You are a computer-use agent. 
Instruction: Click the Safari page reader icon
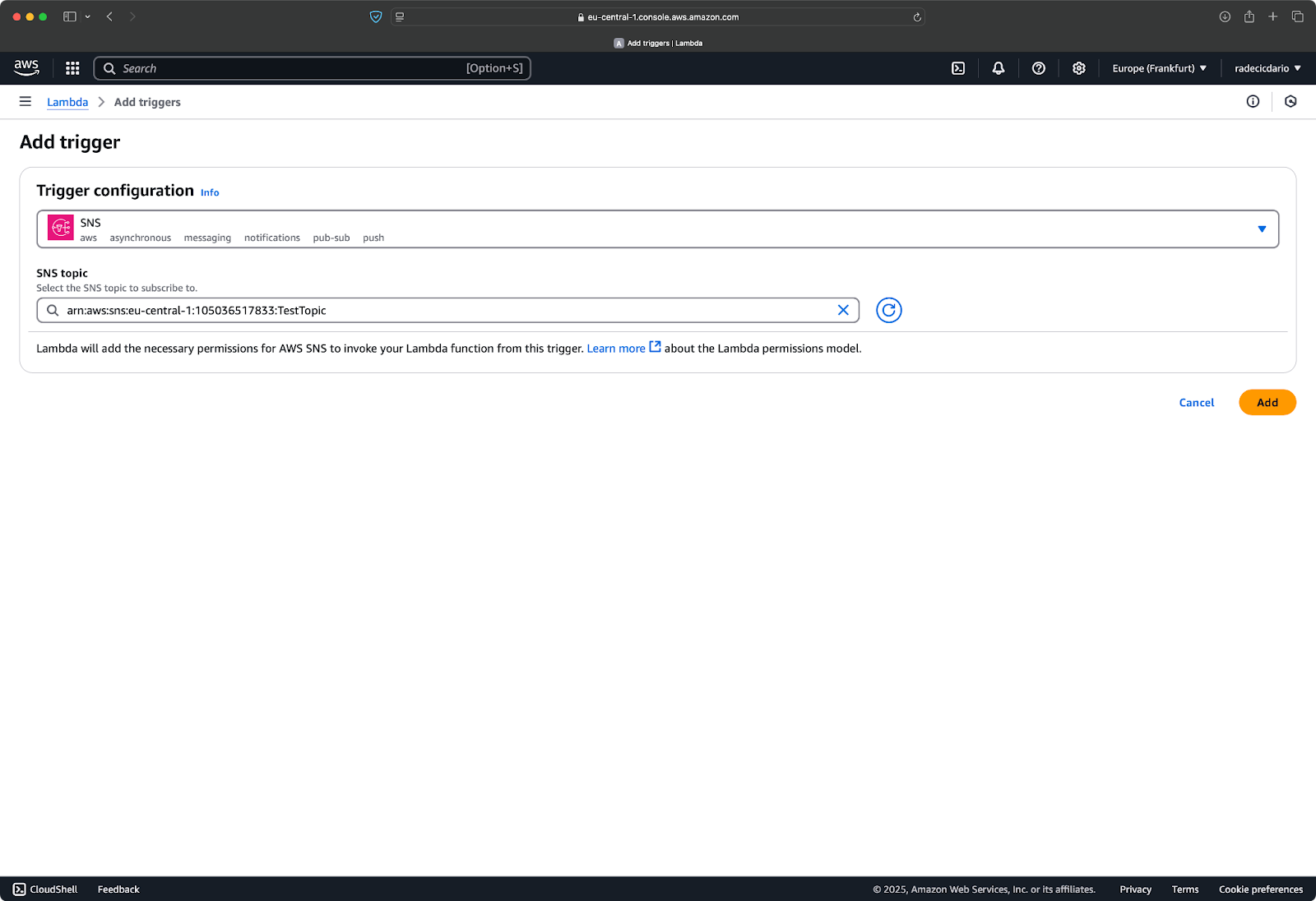(x=400, y=16)
